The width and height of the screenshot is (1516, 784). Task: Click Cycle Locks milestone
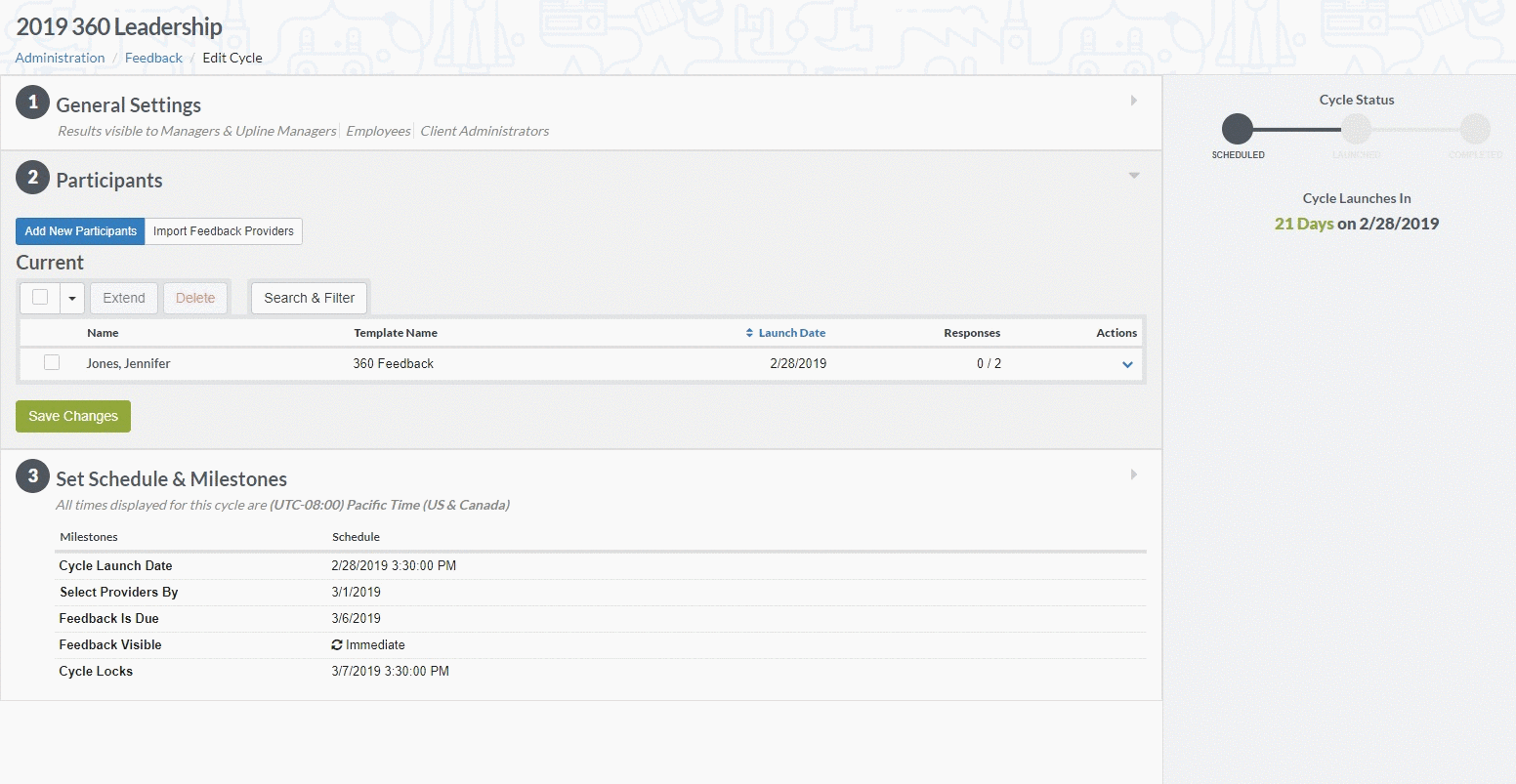(96, 671)
